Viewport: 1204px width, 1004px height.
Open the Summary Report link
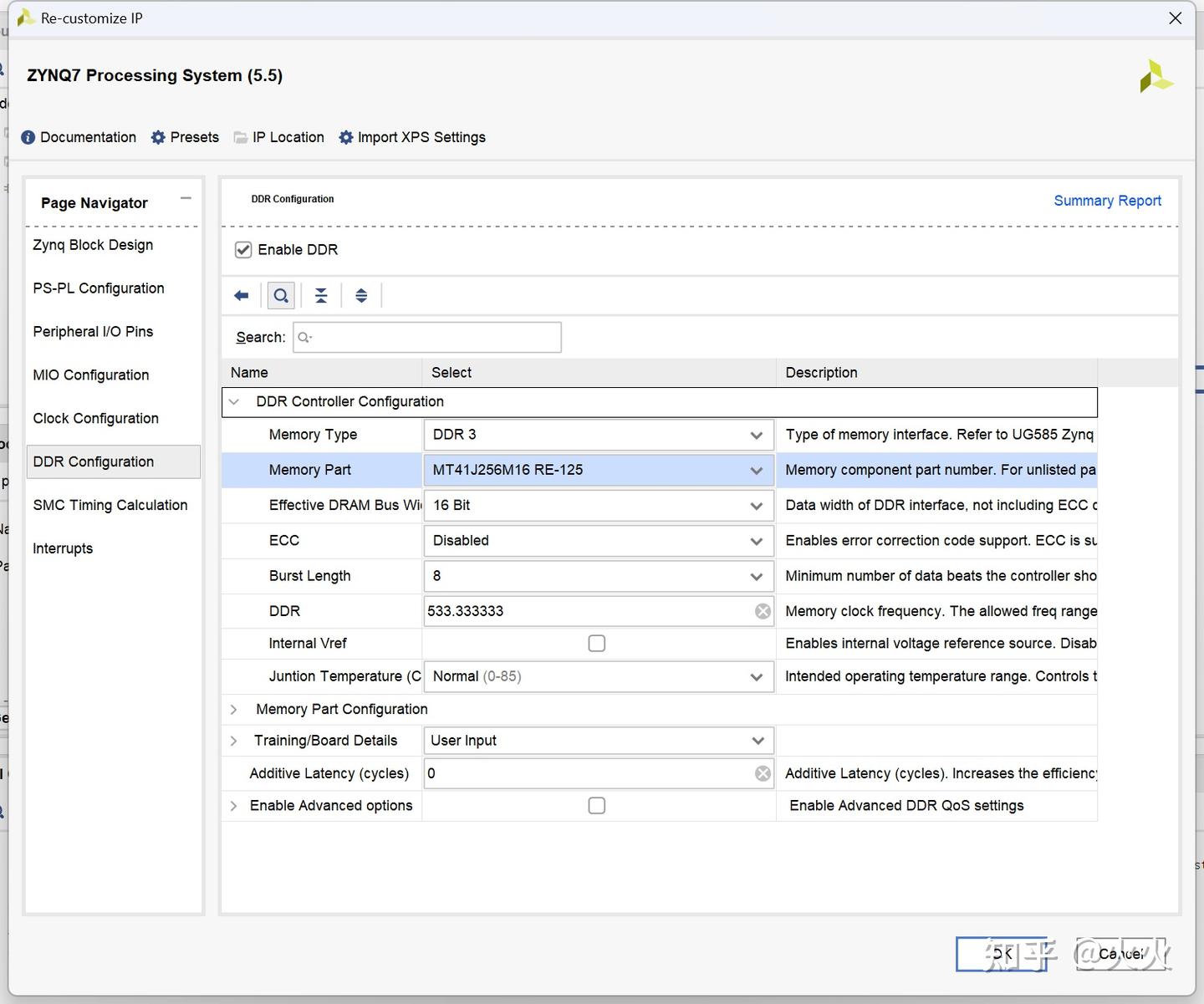1107,201
